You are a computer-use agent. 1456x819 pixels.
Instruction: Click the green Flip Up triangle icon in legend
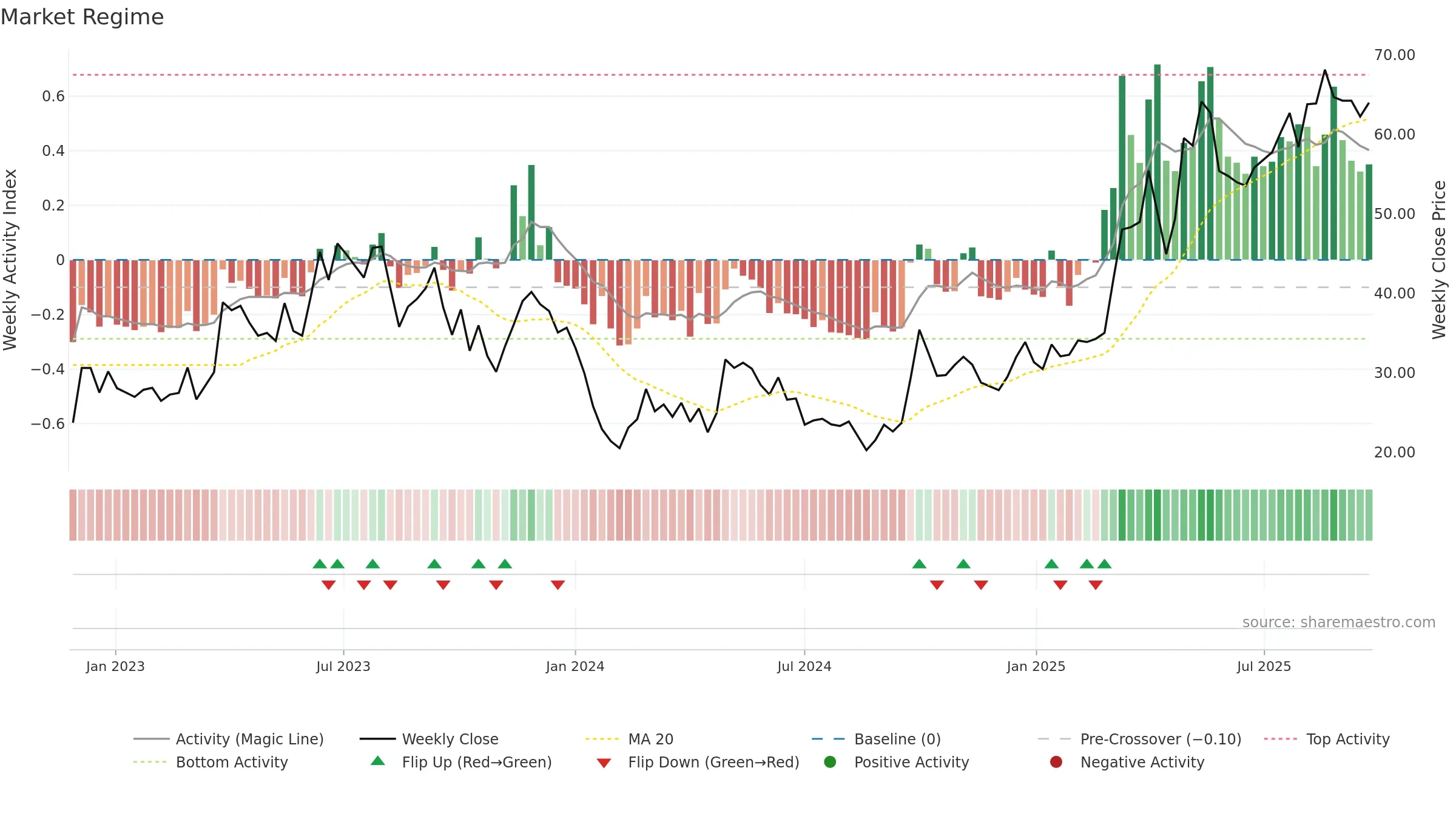tap(378, 761)
